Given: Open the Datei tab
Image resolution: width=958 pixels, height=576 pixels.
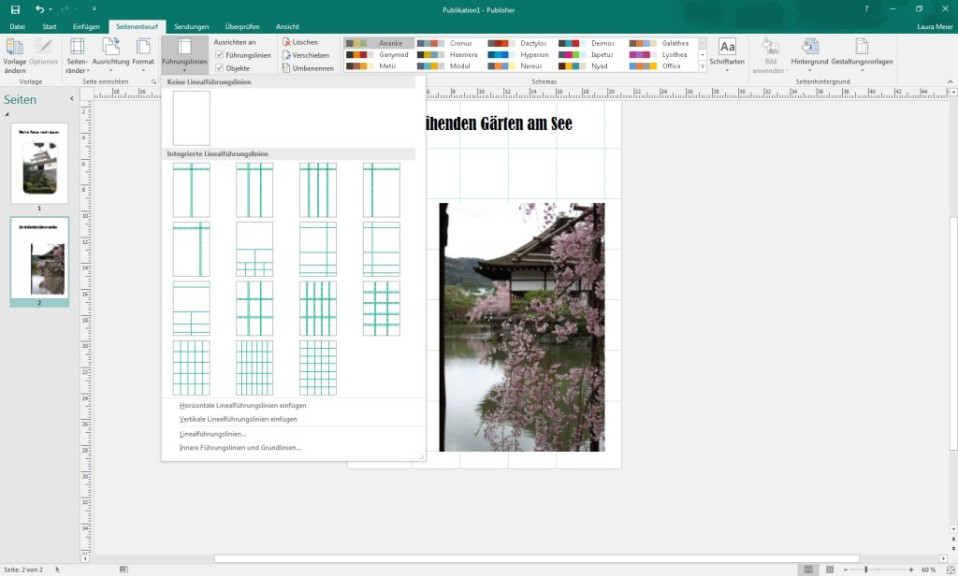Looking at the screenshot, I should coord(17,26).
